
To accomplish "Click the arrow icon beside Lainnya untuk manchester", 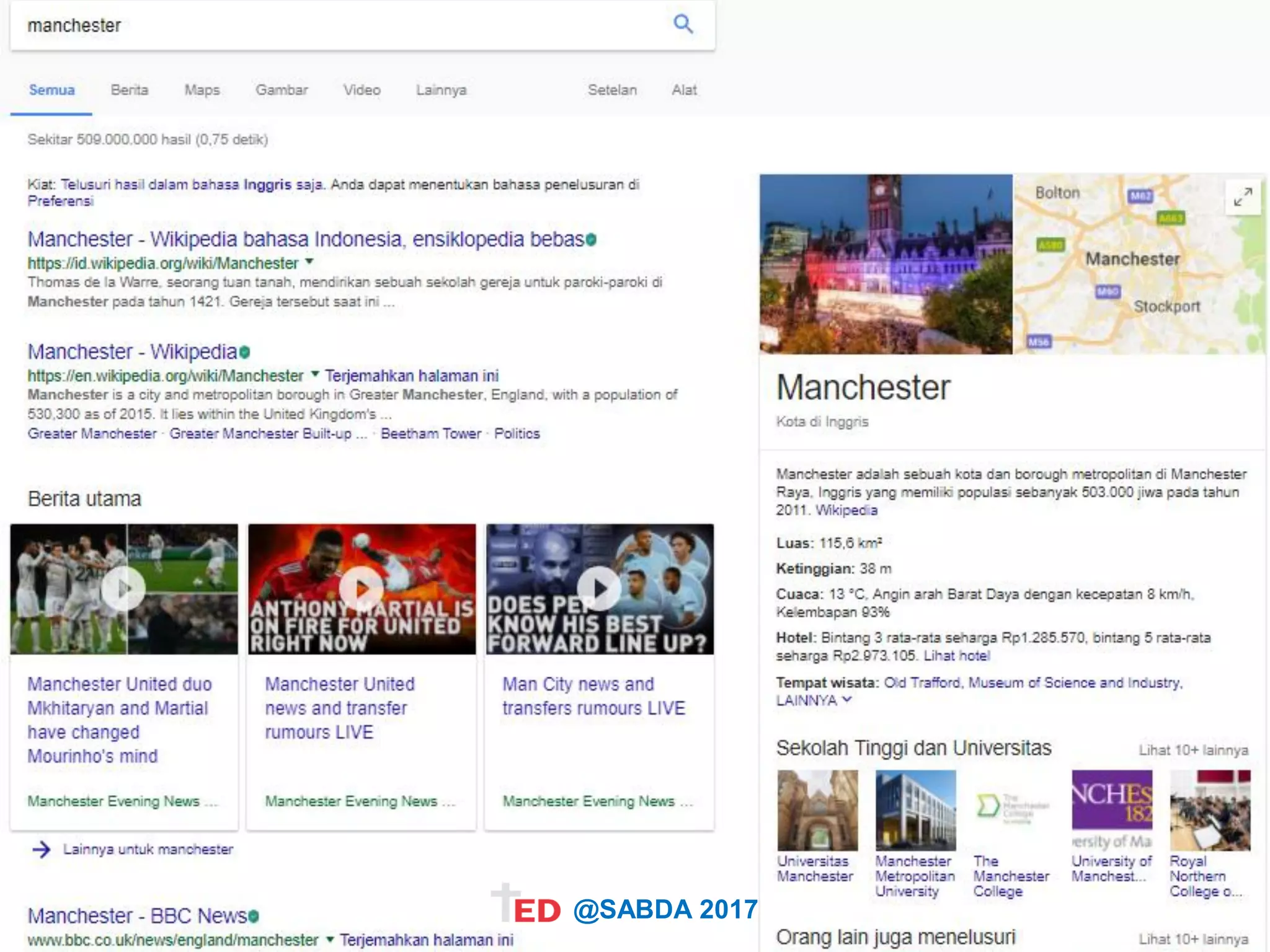I will point(42,849).
